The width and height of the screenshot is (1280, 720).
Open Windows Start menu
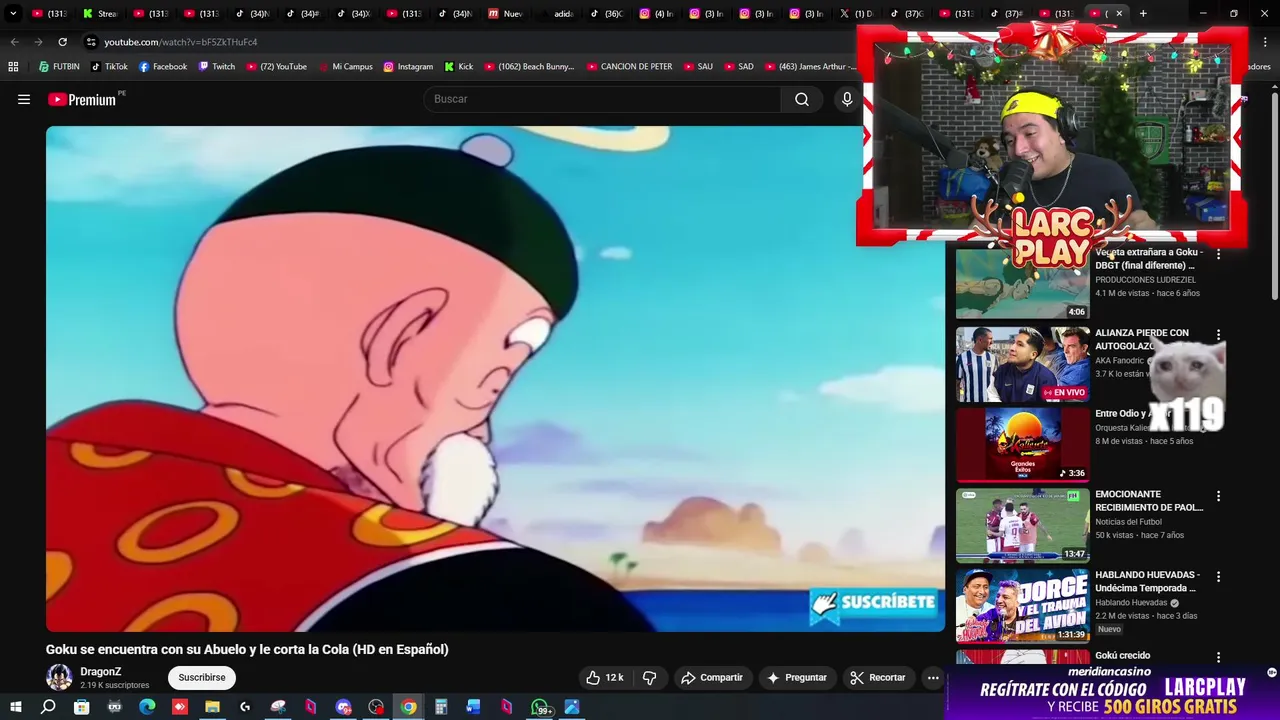15,707
